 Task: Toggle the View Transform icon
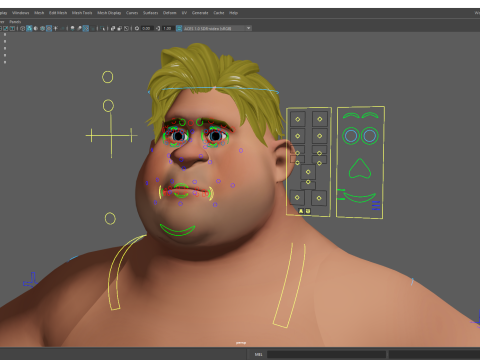[179, 28]
